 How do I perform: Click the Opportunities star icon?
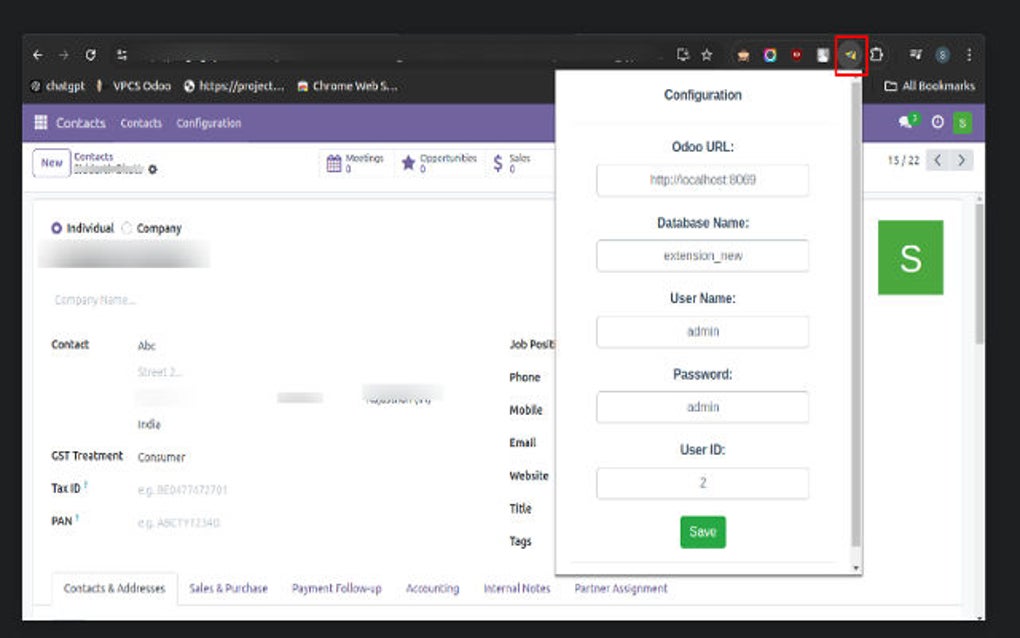(410, 161)
